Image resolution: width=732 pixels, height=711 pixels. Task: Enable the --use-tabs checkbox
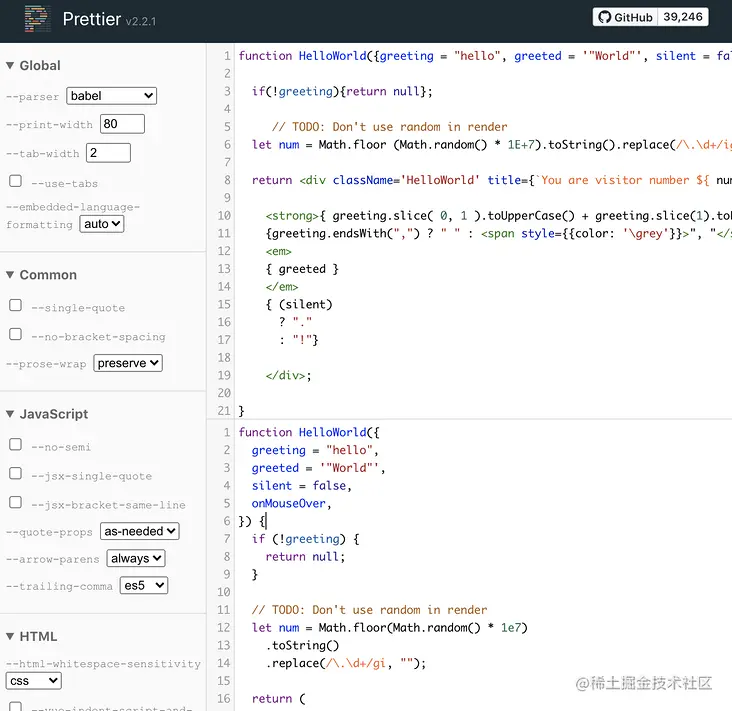coord(15,181)
